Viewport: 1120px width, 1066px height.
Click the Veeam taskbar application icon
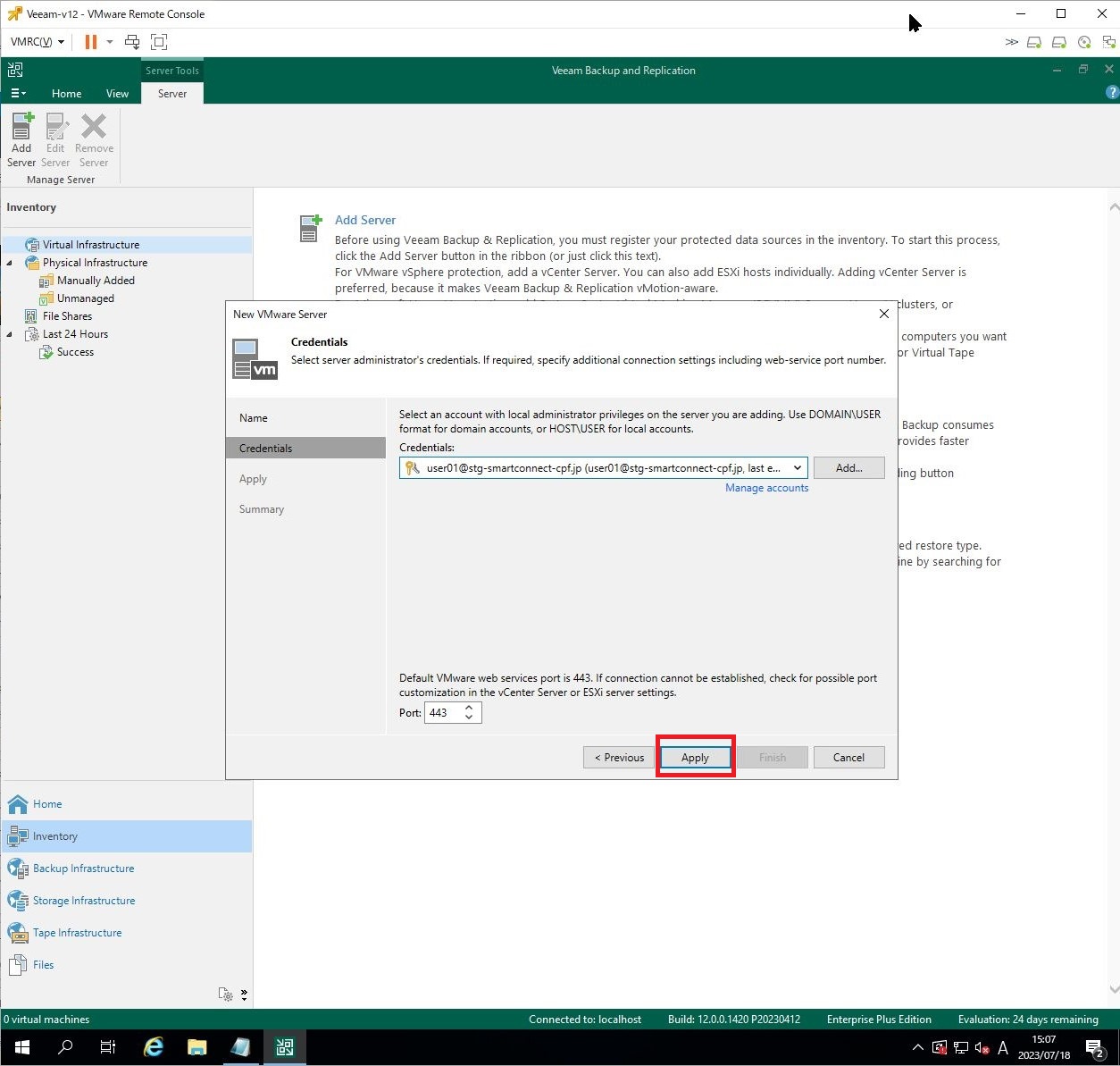(x=285, y=1047)
